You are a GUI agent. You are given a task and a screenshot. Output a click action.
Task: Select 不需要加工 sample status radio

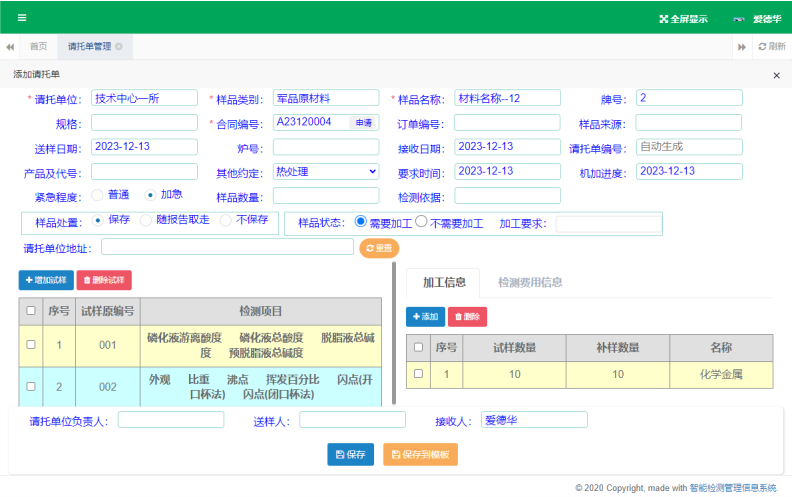point(421,222)
